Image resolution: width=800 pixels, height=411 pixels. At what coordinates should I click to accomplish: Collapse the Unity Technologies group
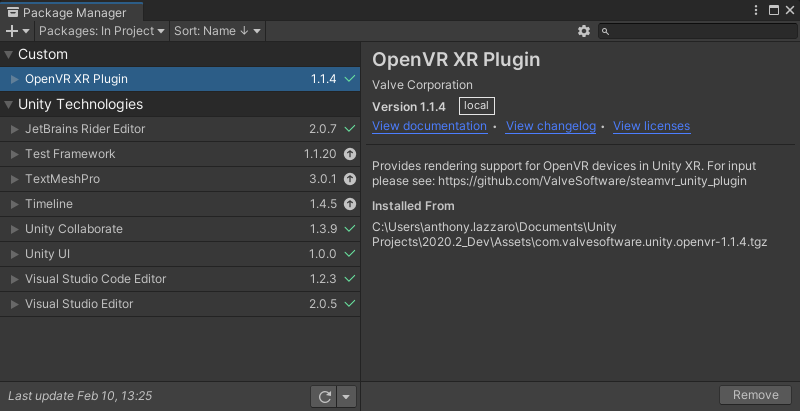point(9,105)
